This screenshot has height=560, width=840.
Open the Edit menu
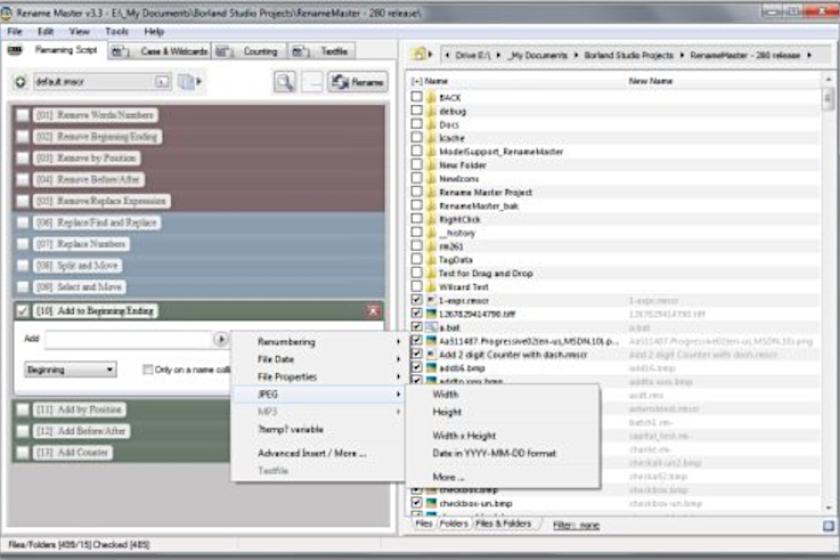(x=45, y=32)
